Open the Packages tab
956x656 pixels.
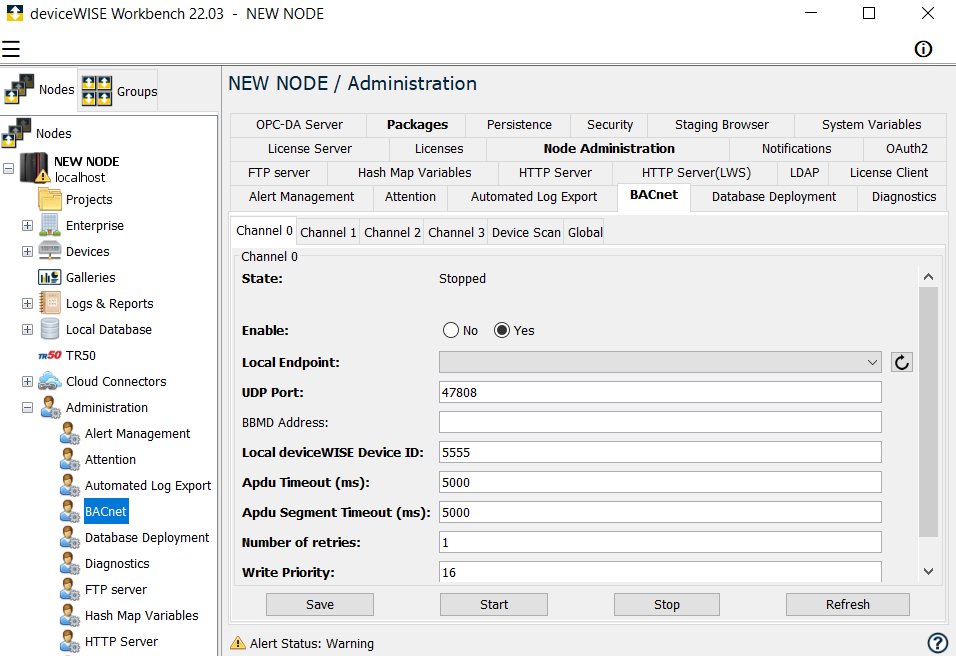[417, 125]
